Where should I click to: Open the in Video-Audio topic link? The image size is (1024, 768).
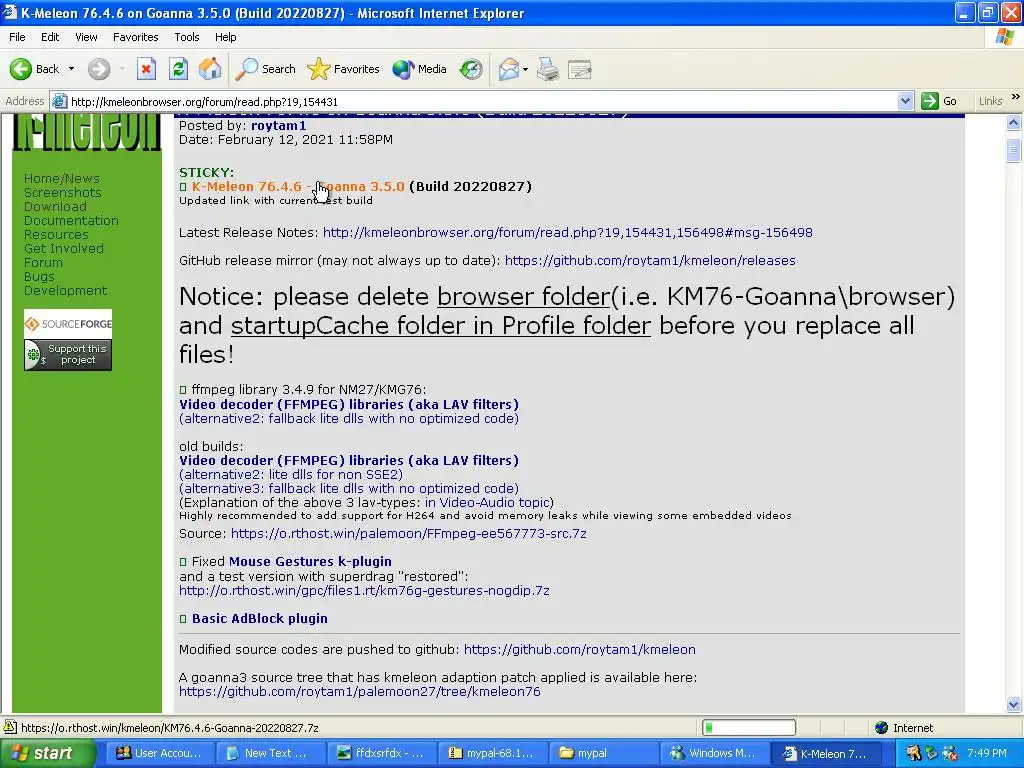coord(487,502)
